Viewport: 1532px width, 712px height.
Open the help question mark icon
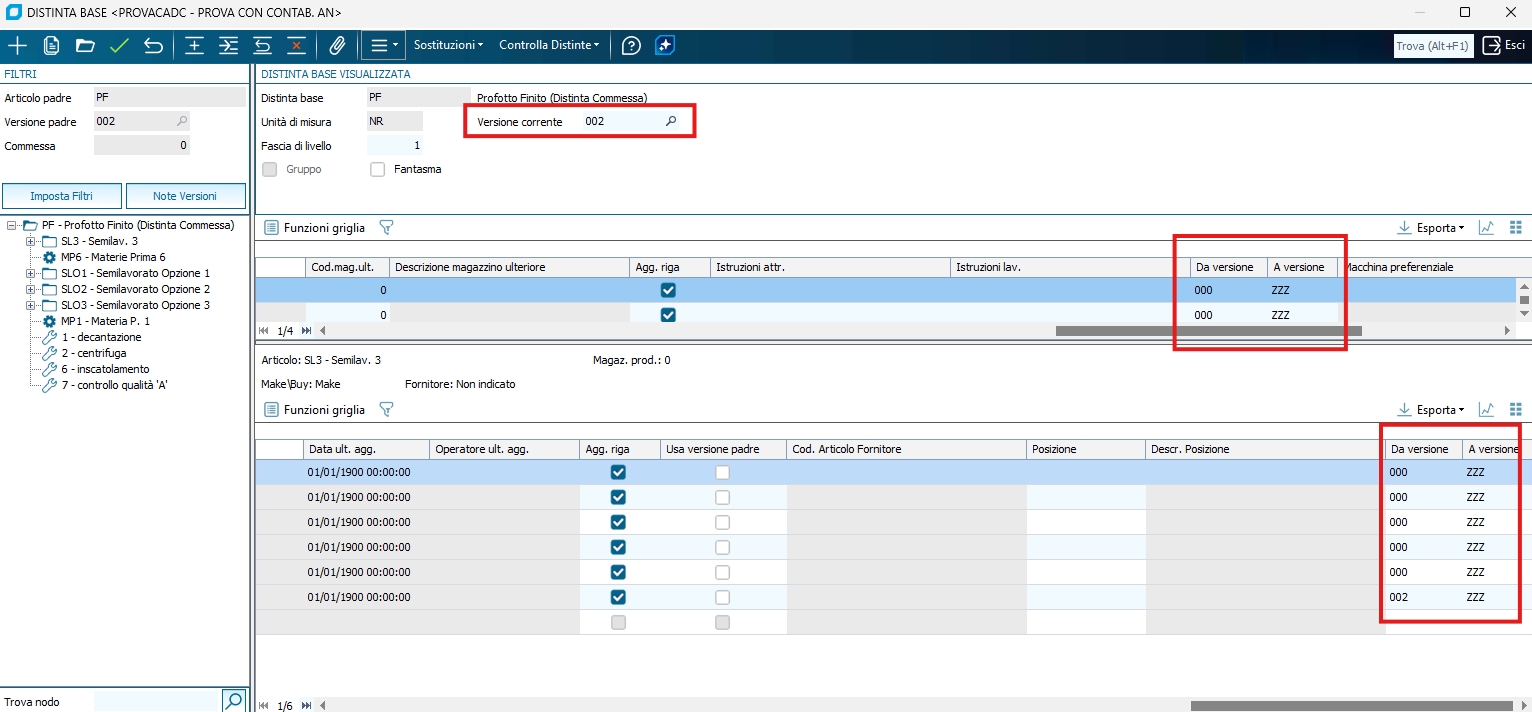pos(631,46)
